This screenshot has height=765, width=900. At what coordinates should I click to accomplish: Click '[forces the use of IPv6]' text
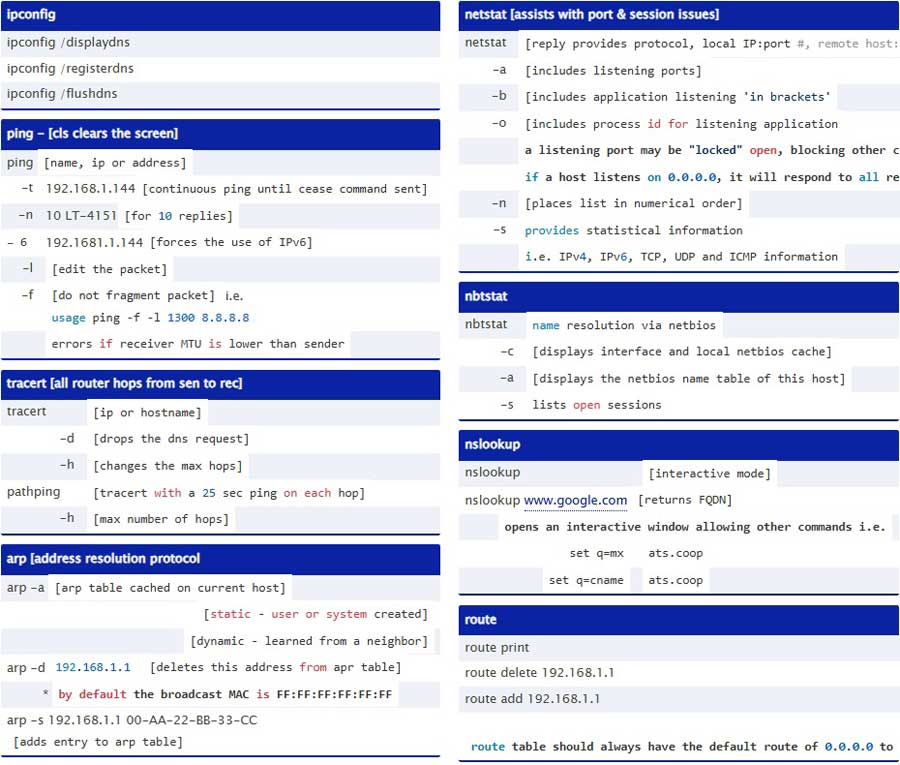[x=231, y=243]
